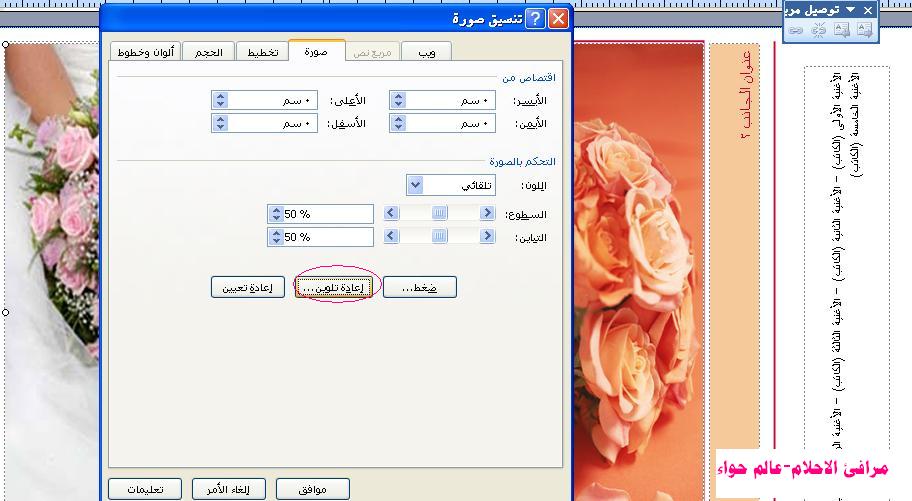The width and height of the screenshot is (912, 501).
Task: Click the brightness slider right arrow
Action: click(x=487, y=213)
